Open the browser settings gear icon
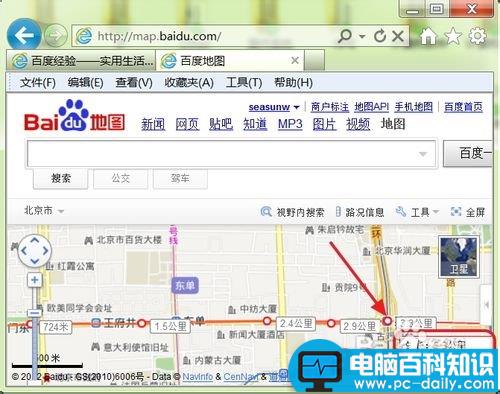 pos(477,36)
